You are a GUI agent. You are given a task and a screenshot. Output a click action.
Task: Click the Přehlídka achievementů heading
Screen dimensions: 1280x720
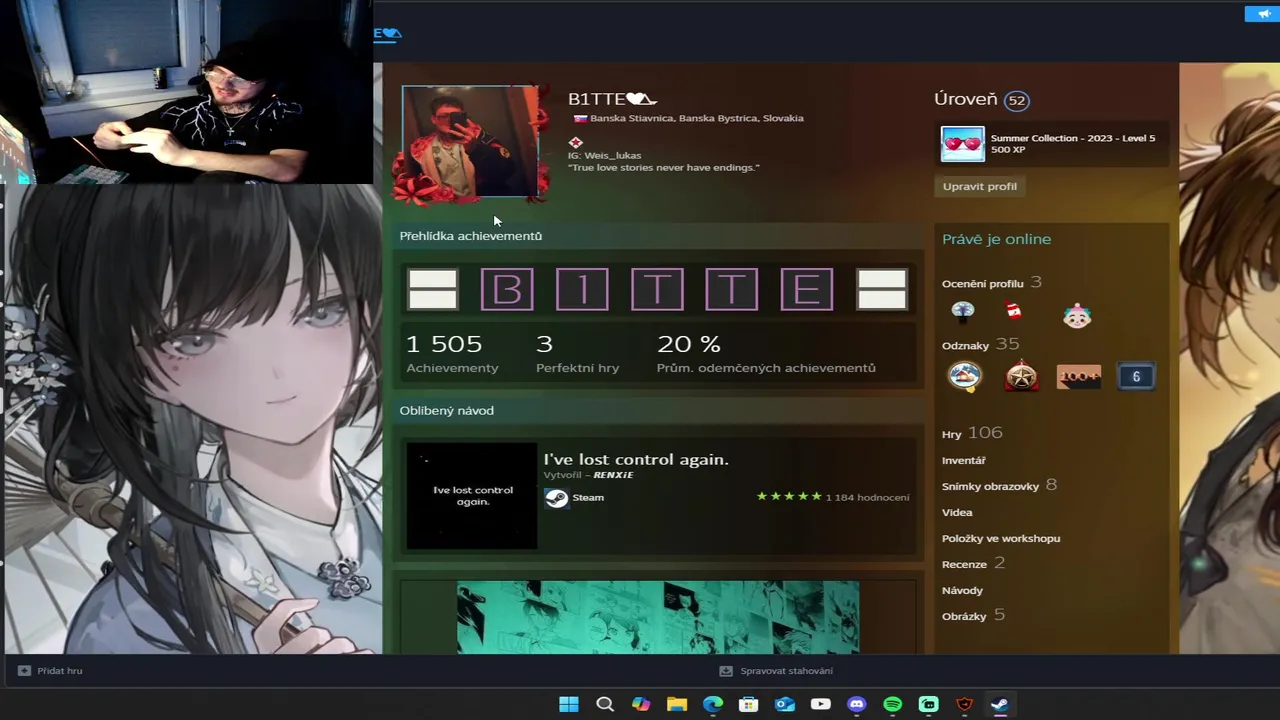[x=471, y=236]
